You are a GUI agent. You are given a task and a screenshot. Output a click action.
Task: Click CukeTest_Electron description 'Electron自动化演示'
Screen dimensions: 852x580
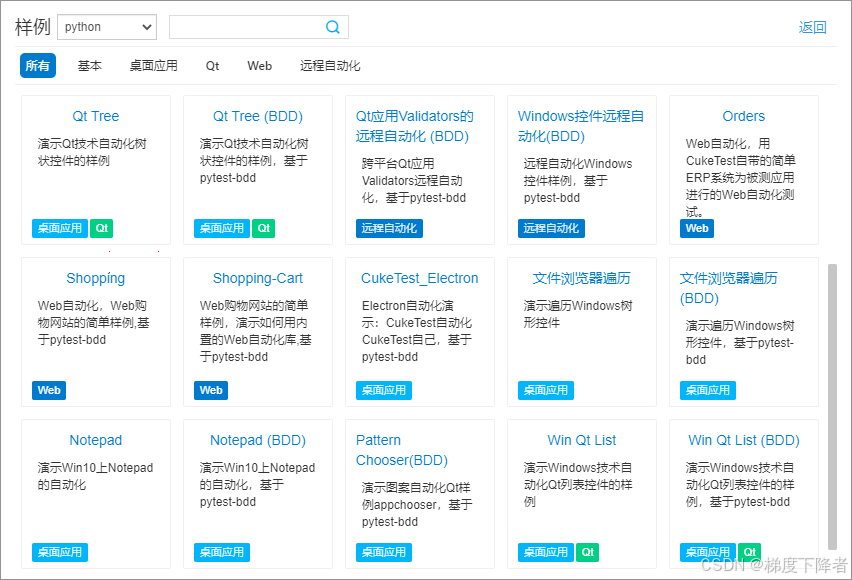click(x=417, y=331)
